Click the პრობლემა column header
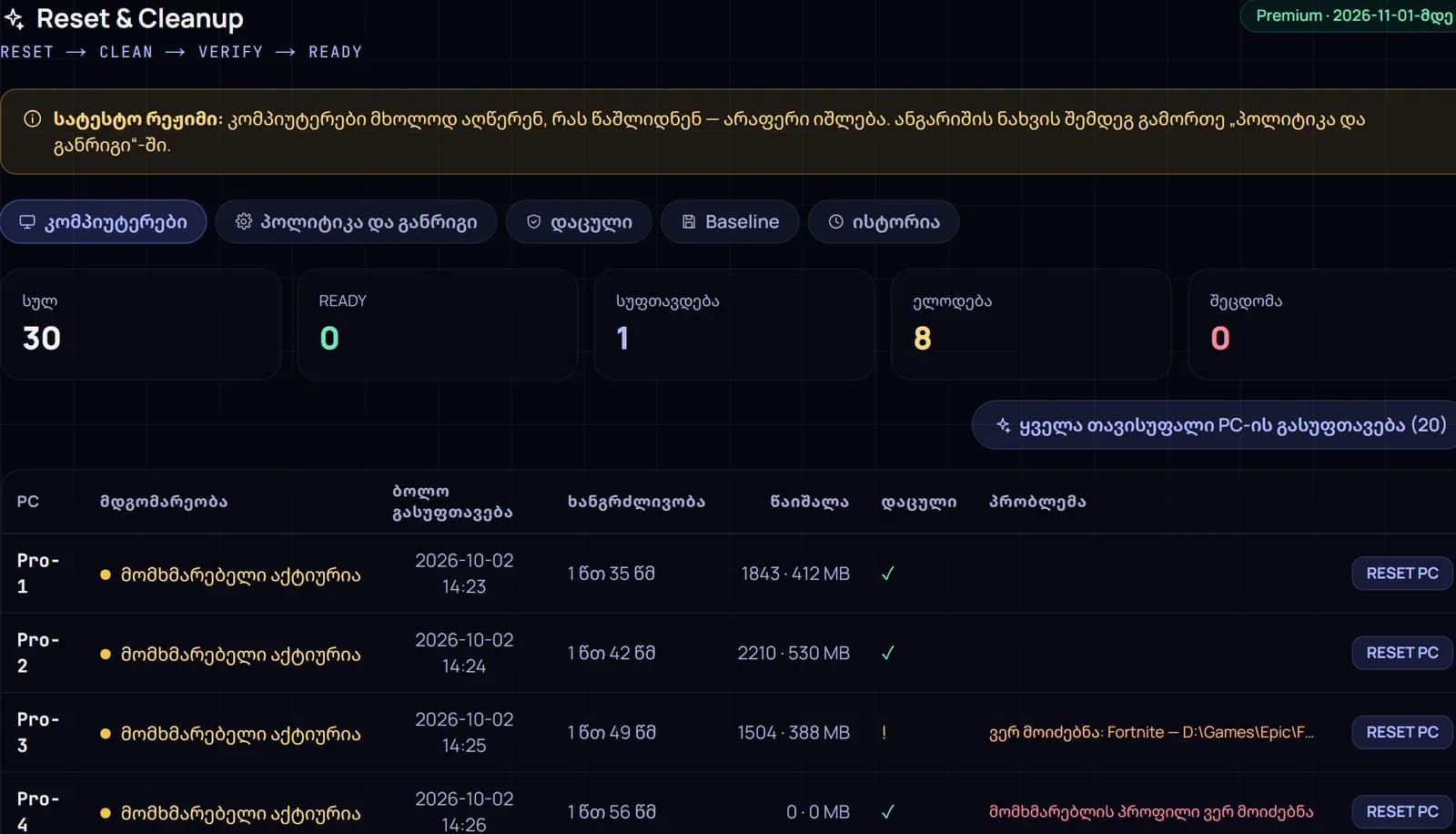 (x=1037, y=502)
